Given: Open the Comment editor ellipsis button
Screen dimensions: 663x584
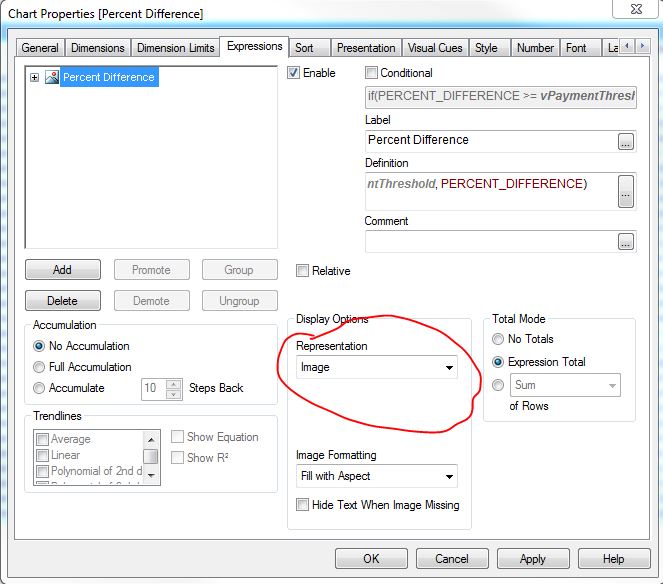Looking at the screenshot, I should pyautogui.click(x=626, y=241).
